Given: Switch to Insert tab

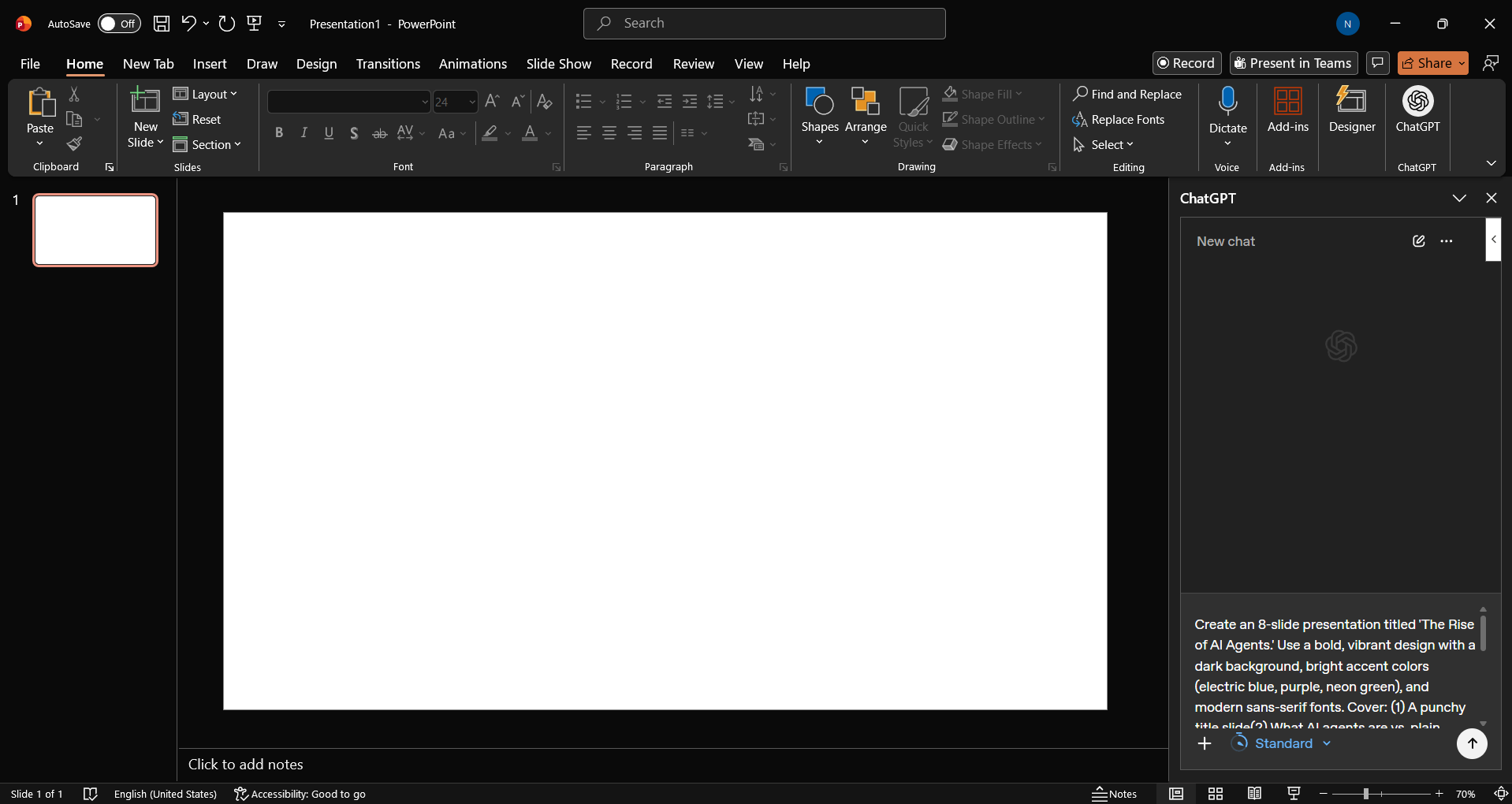Looking at the screenshot, I should coord(210,64).
